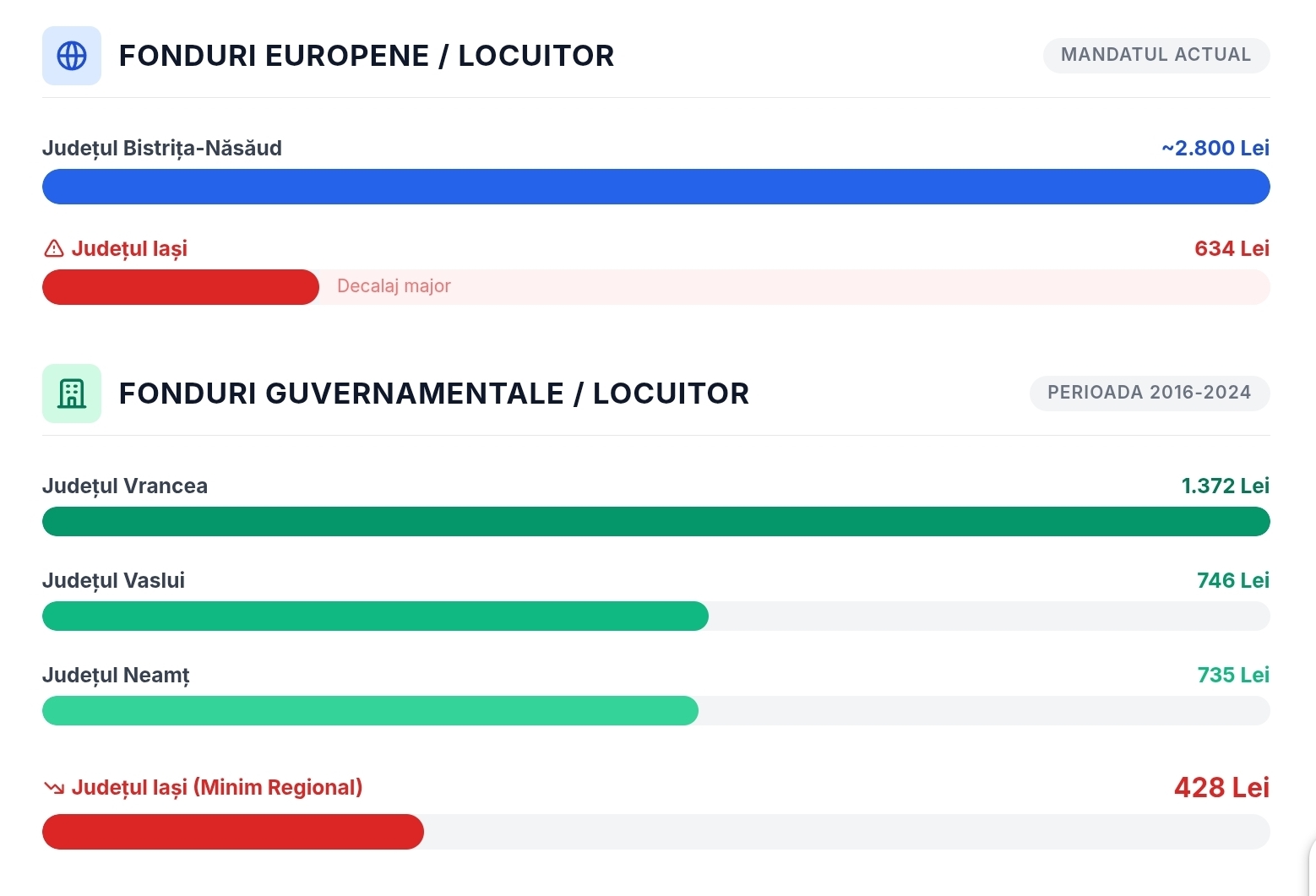Click the Decalaj major label
The height and width of the screenshot is (896, 1316).
click(394, 286)
